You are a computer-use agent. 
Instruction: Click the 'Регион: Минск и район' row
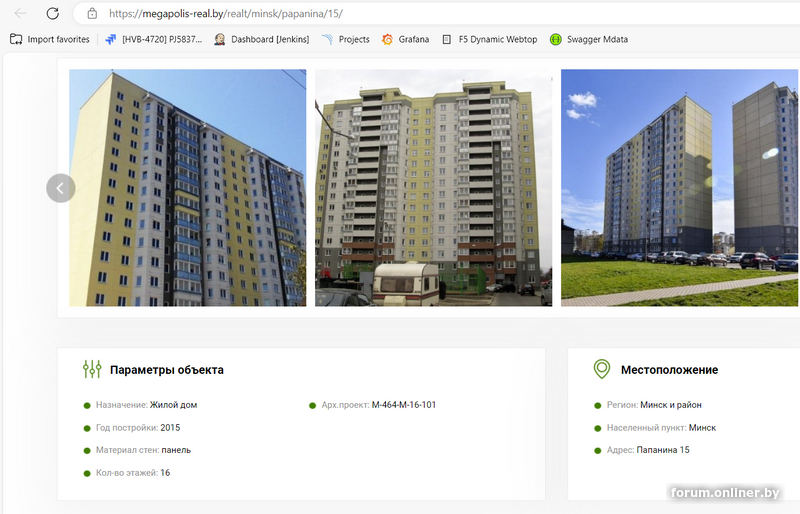648,405
